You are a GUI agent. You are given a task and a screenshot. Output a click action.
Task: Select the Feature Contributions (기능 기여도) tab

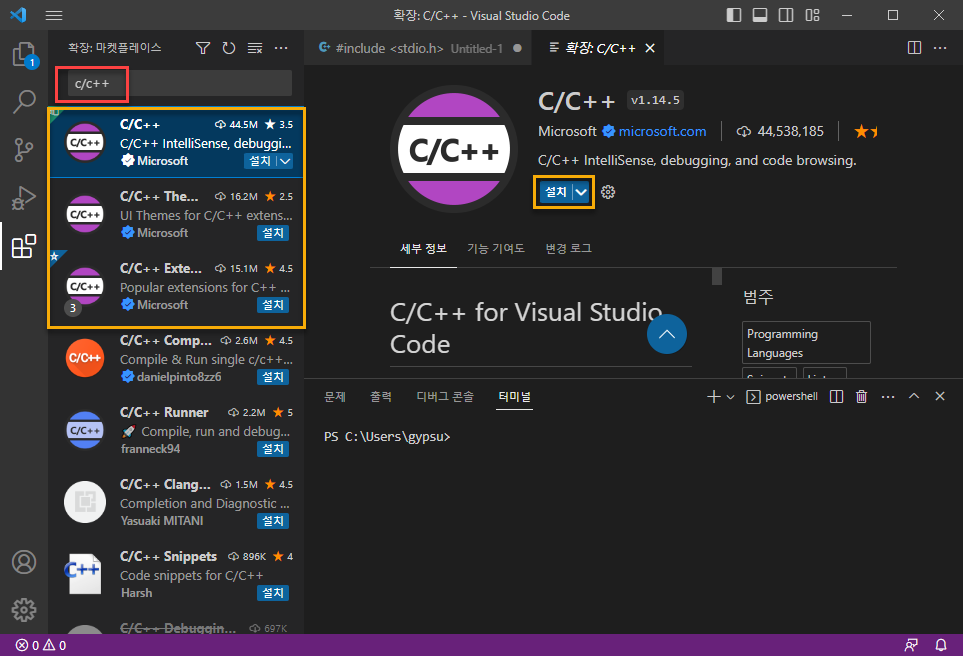point(496,248)
